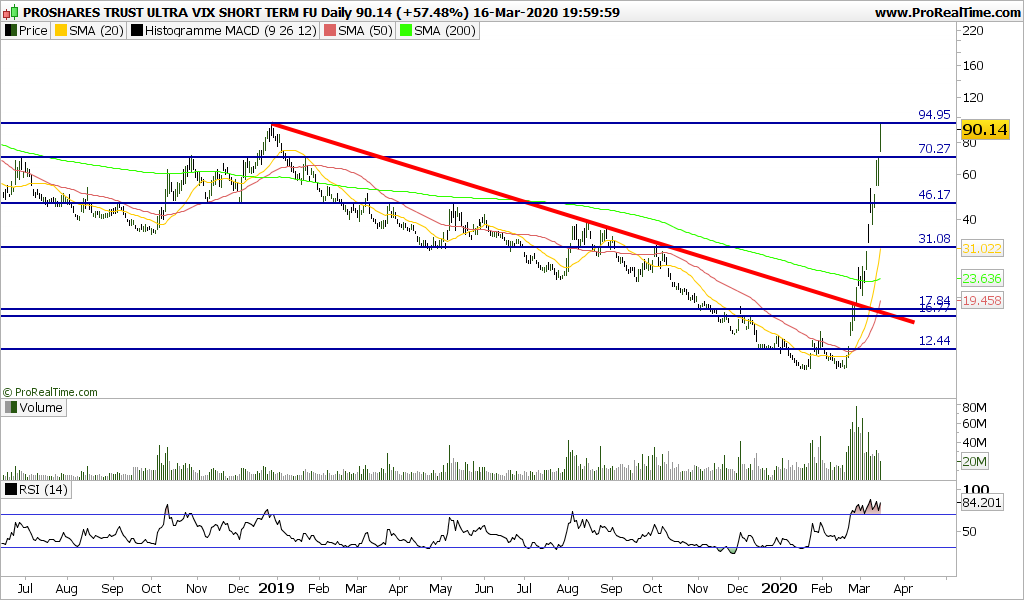
Task: Click the © ProRealTime.com watermark text
Action: pos(50,392)
